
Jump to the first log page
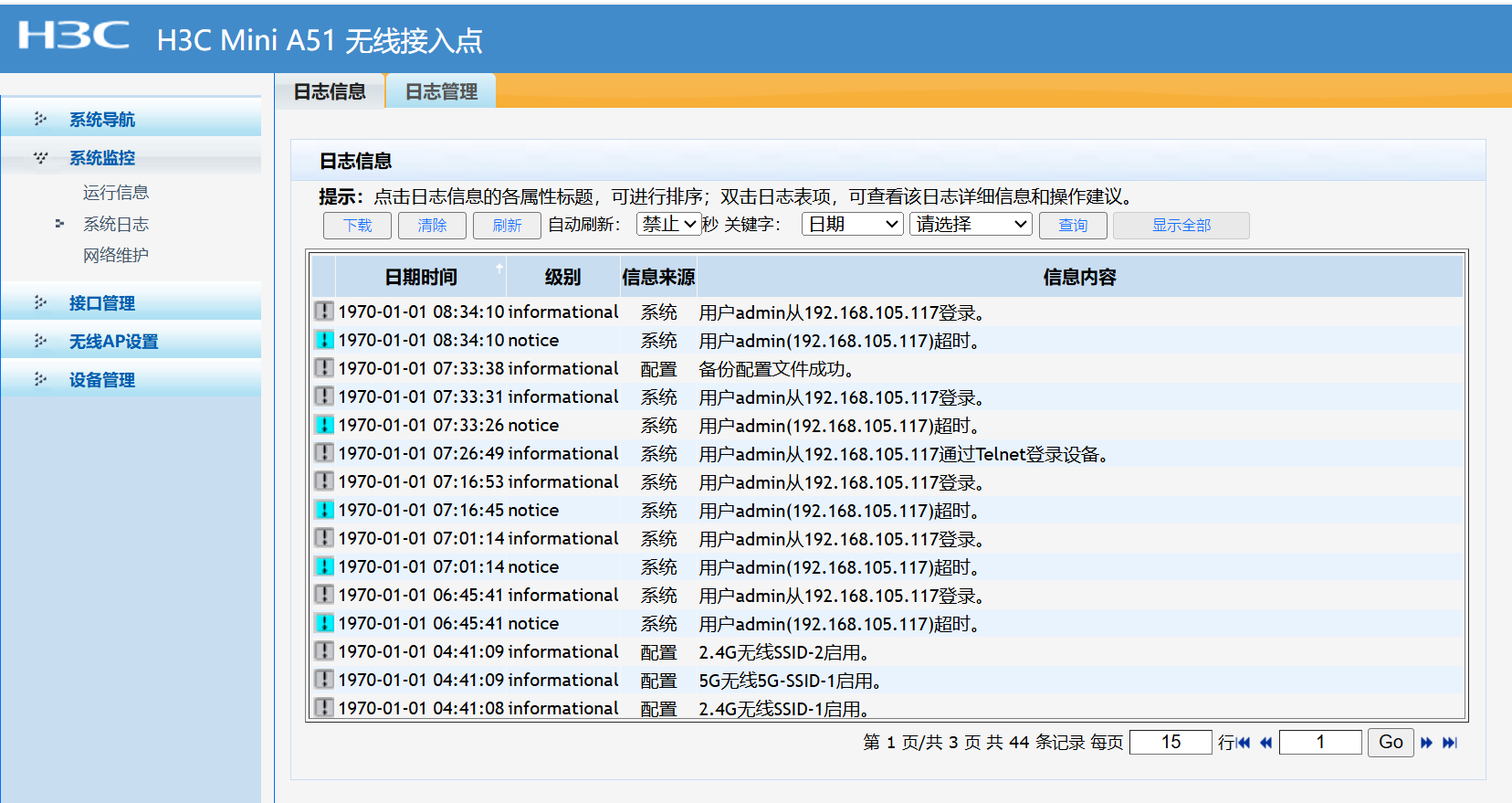(x=1243, y=743)
